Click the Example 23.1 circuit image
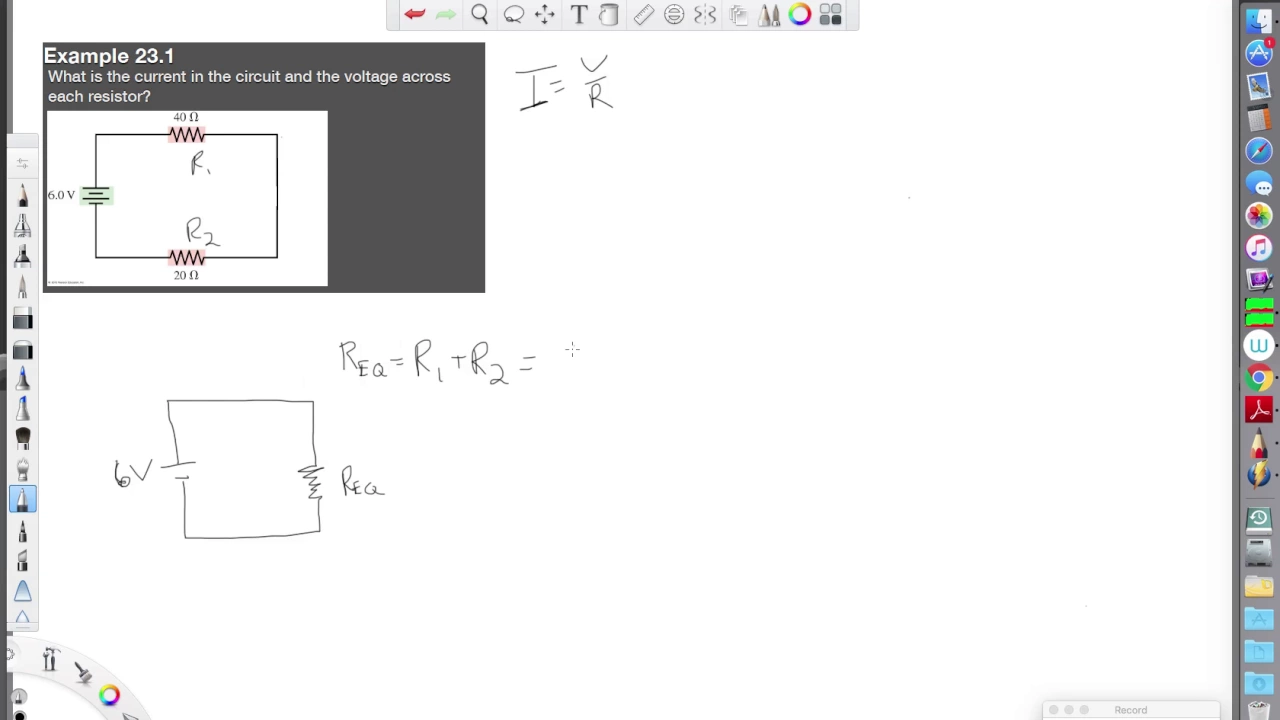The image size is (1280, 720). point(187,198)
